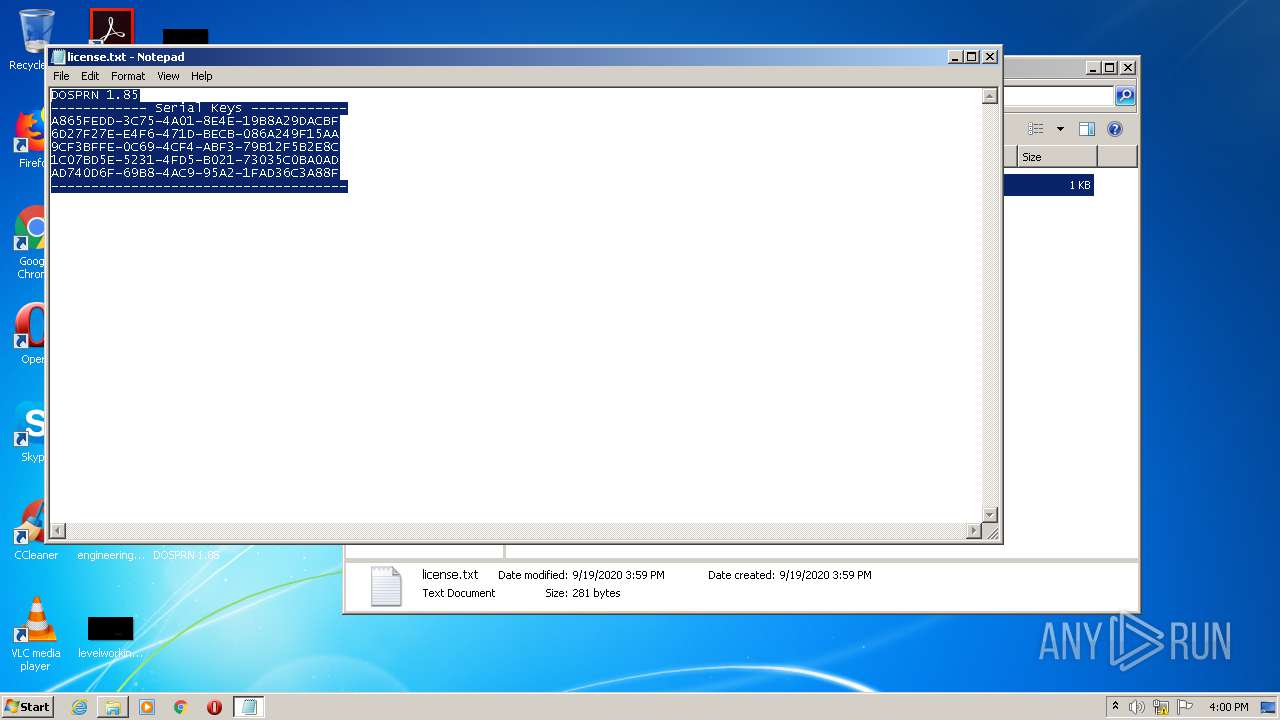
Task: Select the Adobe Acrobat Reader desktop icon
Action: (x=111, y=27)
